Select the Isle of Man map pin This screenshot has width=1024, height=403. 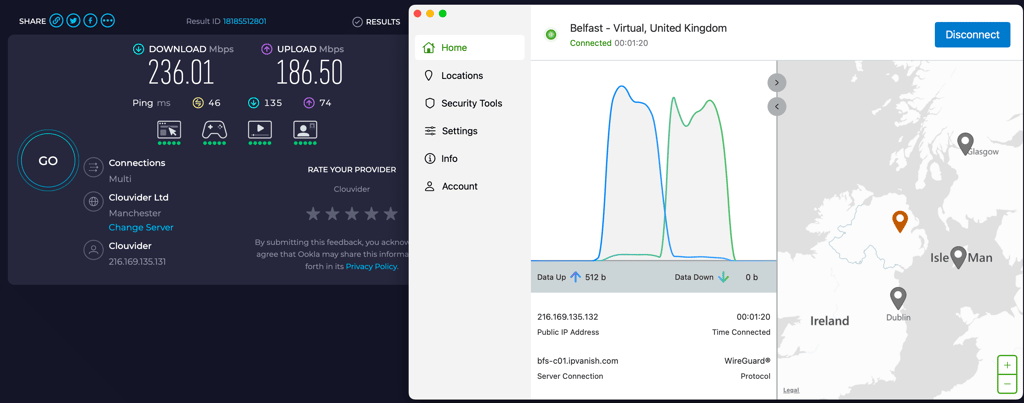tap(958, 257)
